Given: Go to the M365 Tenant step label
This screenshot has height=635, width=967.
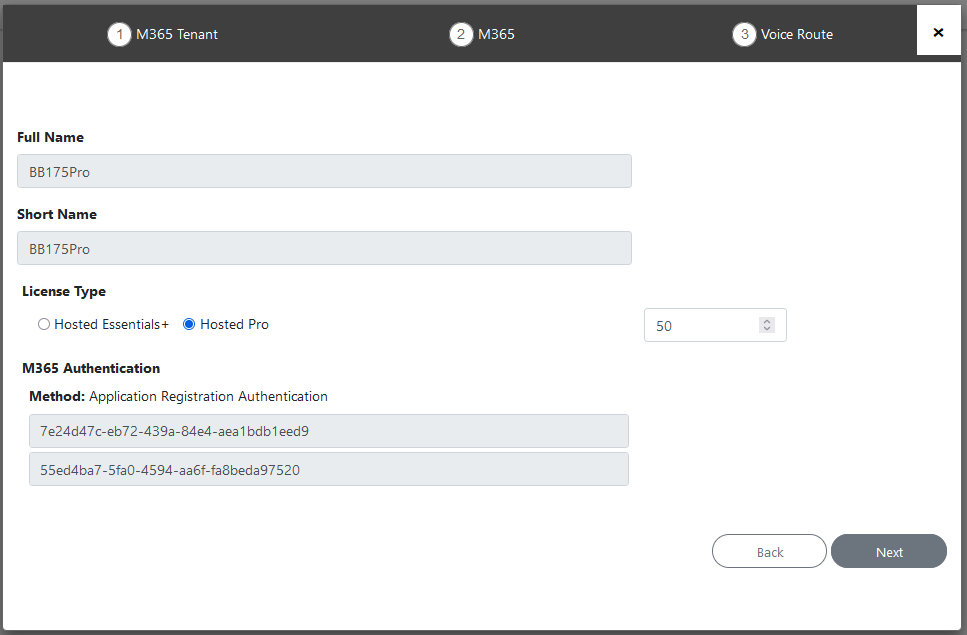Looking at the screenshot, I should point(177,35).
